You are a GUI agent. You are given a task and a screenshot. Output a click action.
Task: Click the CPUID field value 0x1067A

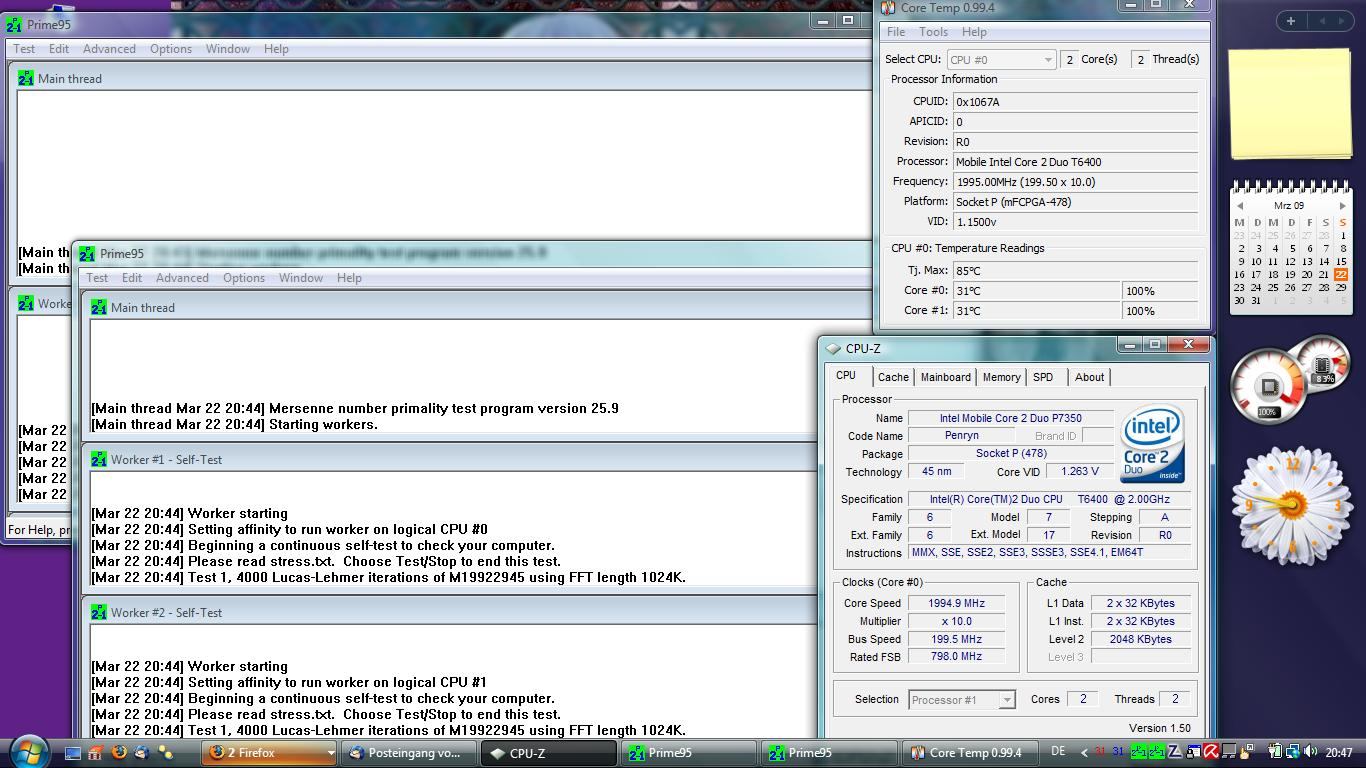(x=1075, y=101)
